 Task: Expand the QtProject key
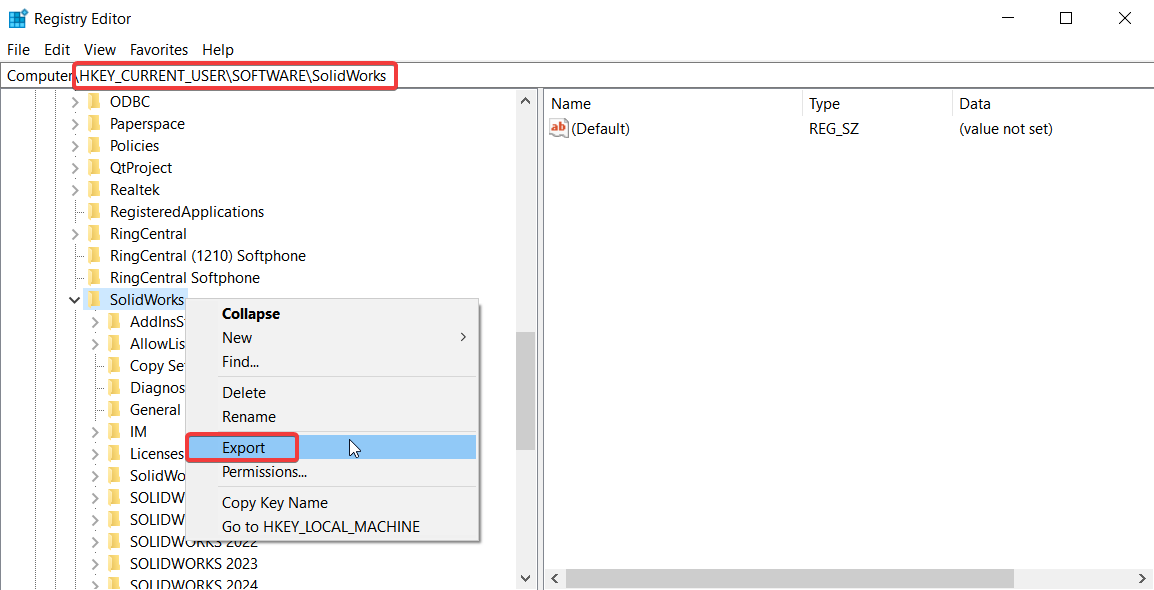pos(74,168)
